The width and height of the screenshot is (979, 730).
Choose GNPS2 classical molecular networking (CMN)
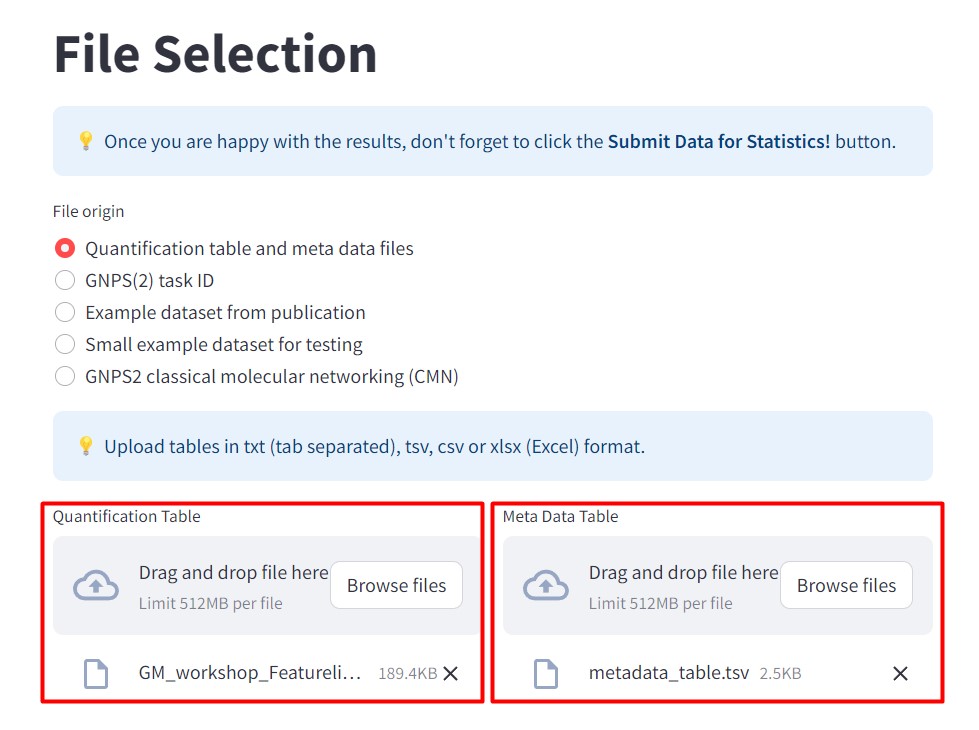click(x=65, y=376)
